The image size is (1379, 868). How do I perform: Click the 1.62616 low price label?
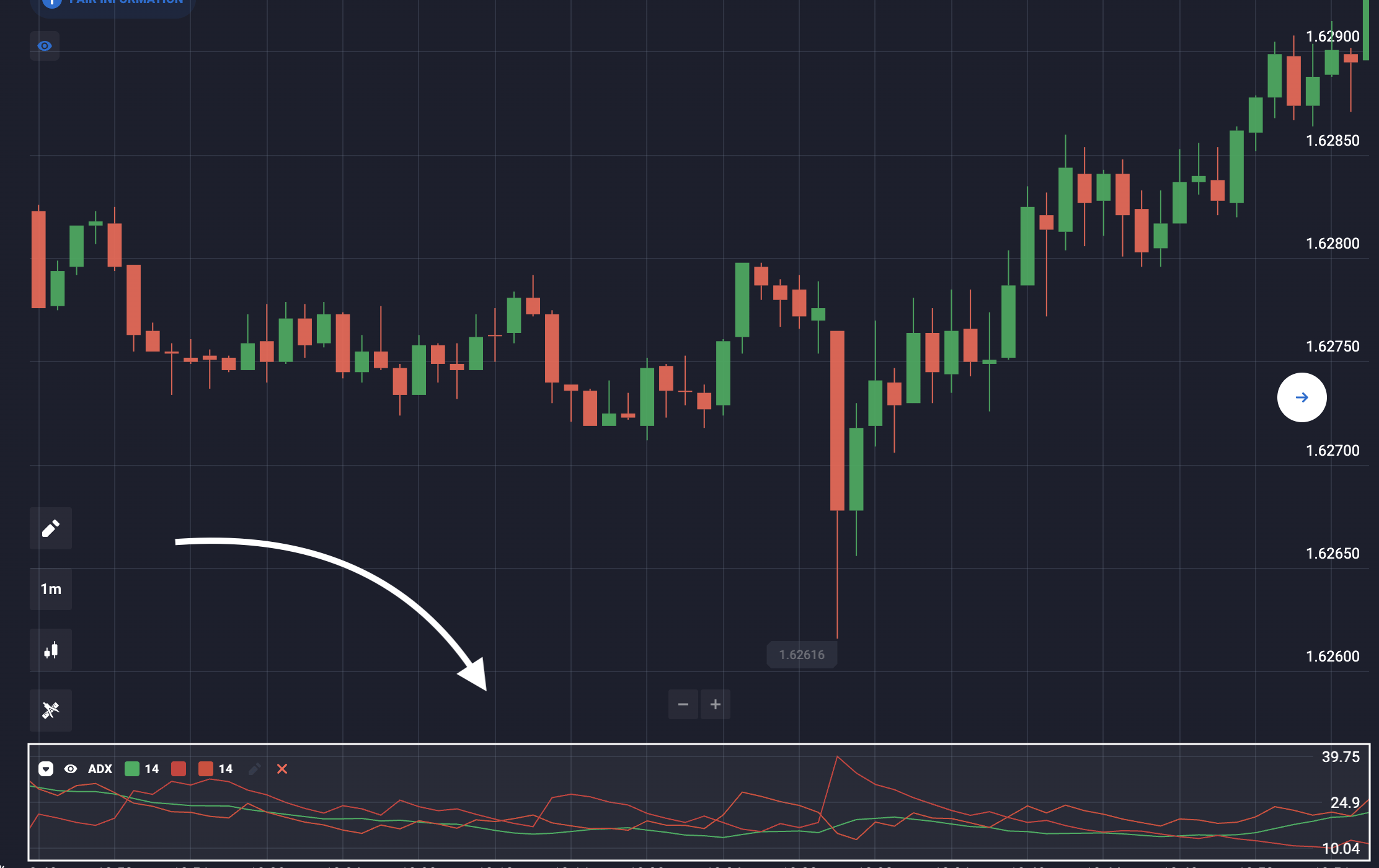[802, 655]
